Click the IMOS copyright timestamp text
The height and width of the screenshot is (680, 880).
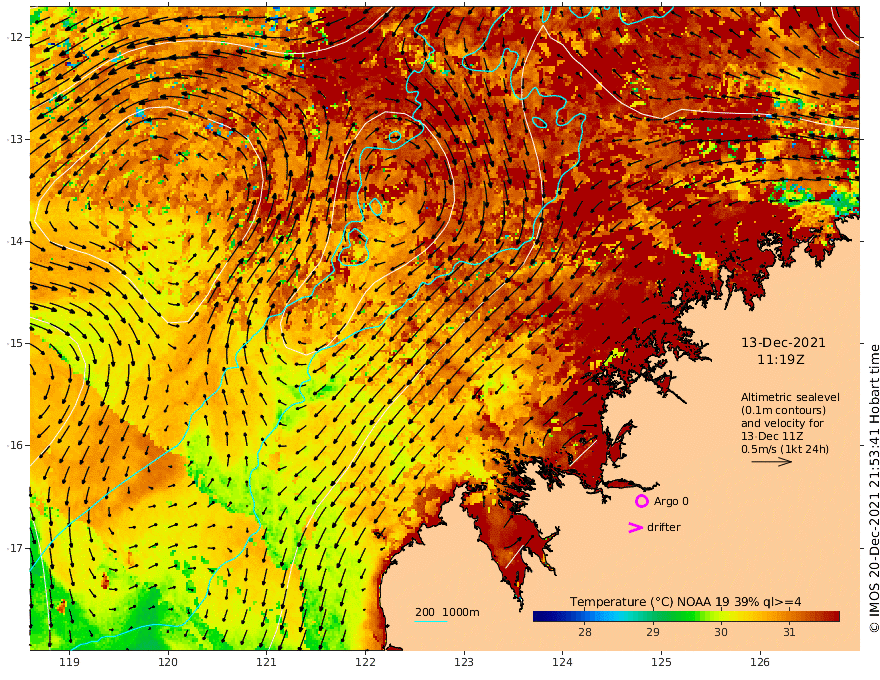(874, 489)
